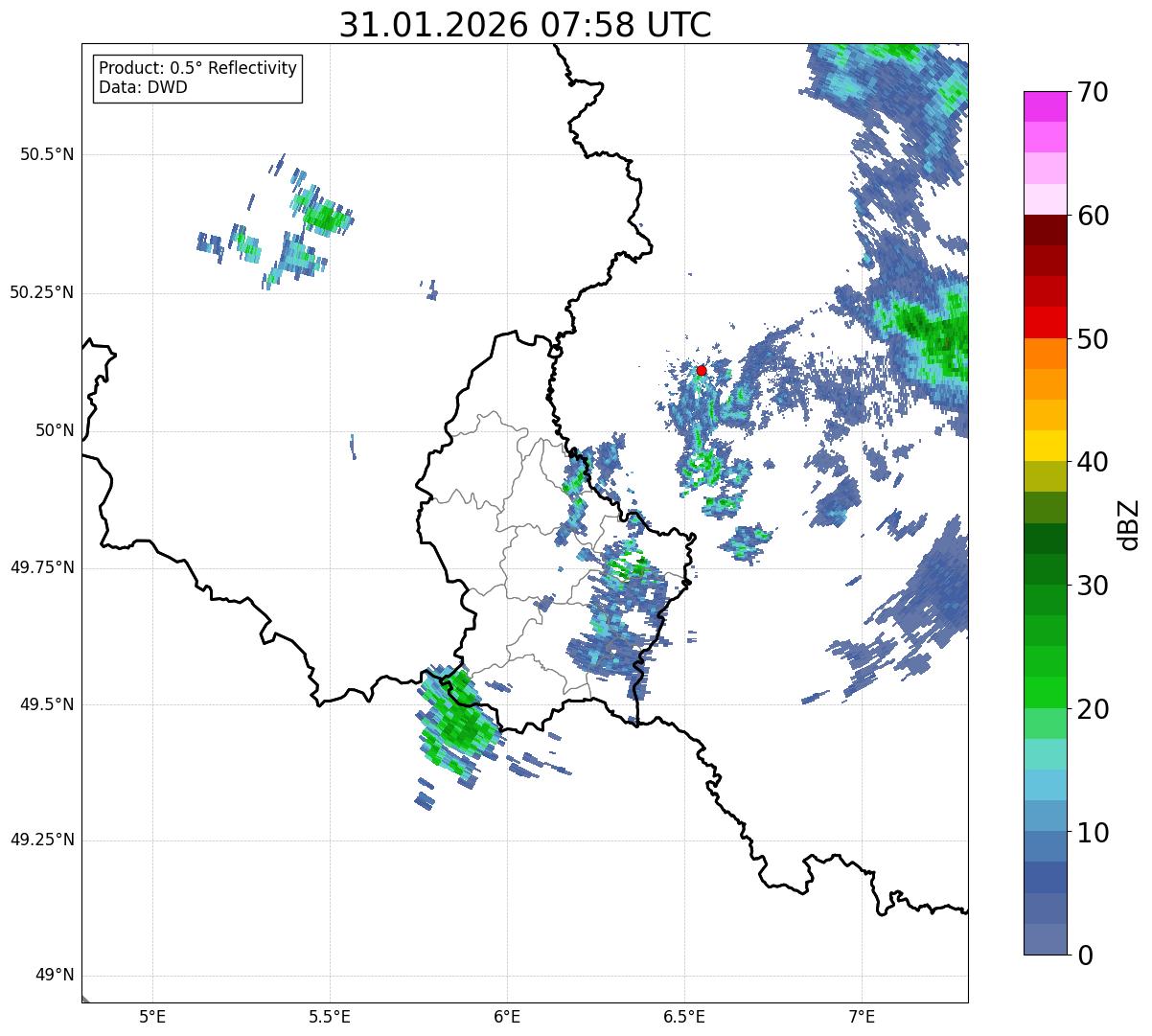Click the colorbar tick label "60"

pos(1092,216)
